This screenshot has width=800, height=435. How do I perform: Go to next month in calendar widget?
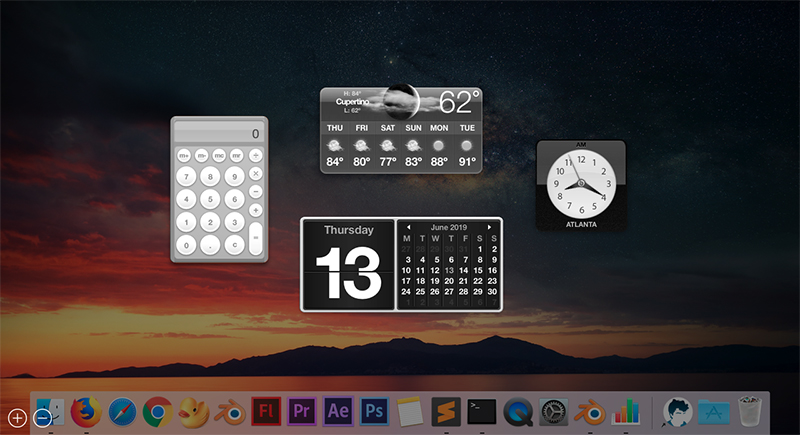tap(489, 227)
